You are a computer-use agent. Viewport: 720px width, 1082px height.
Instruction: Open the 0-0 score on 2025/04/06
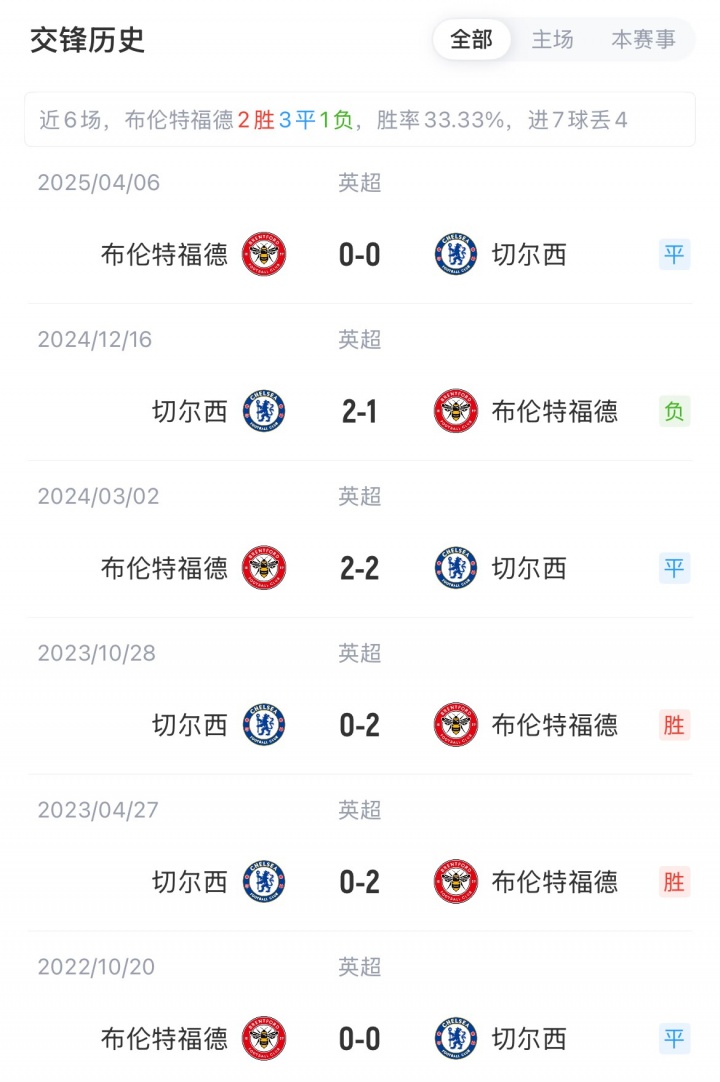[360, 255]
